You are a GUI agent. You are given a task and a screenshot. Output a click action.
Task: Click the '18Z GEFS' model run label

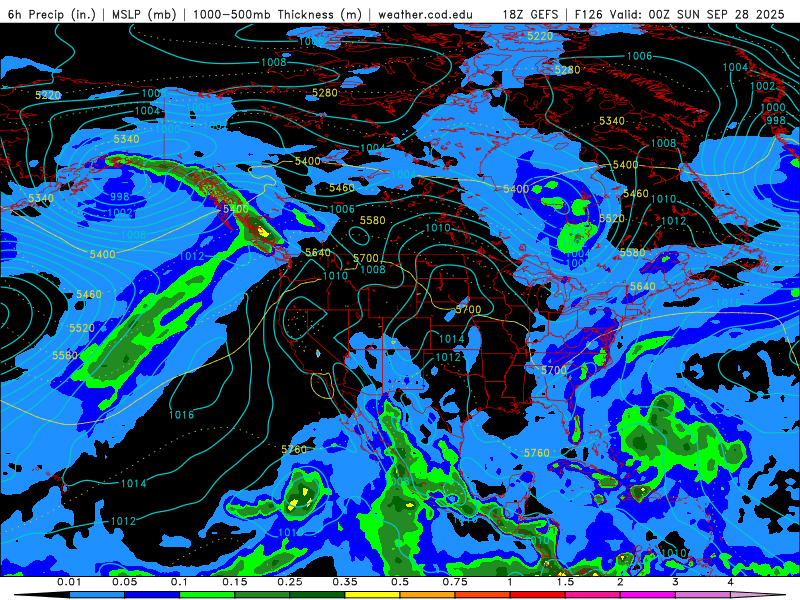coord(530,14)
